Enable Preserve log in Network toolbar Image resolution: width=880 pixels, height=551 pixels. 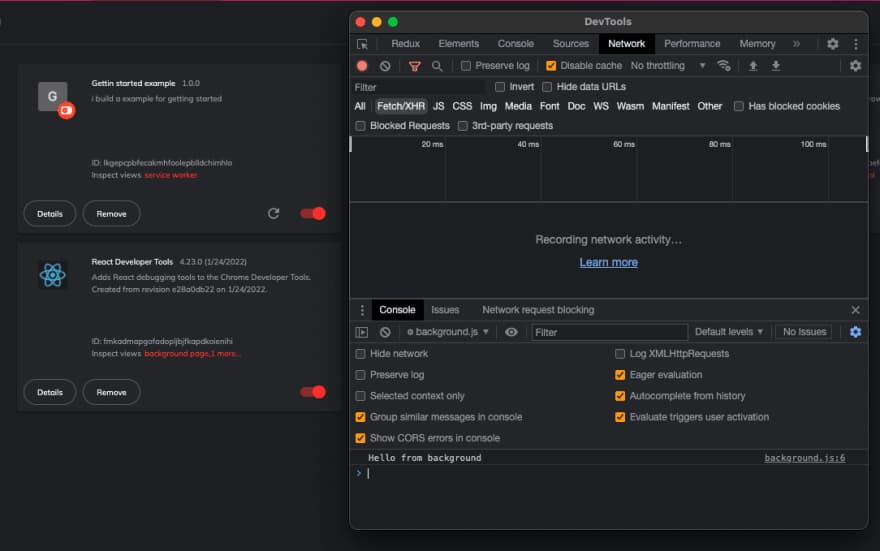click(466, 66)
